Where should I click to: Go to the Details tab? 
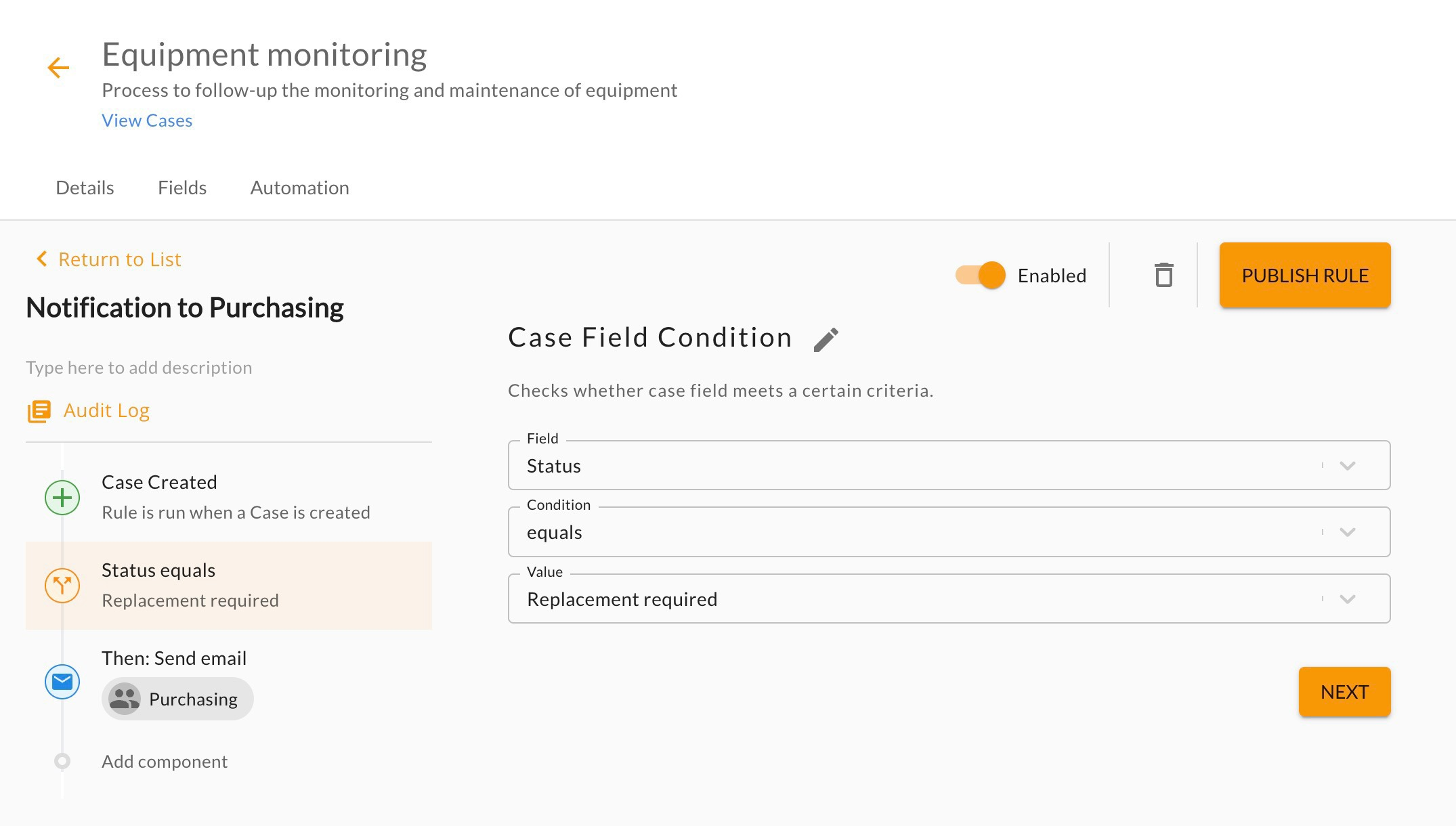click(85, 188)
